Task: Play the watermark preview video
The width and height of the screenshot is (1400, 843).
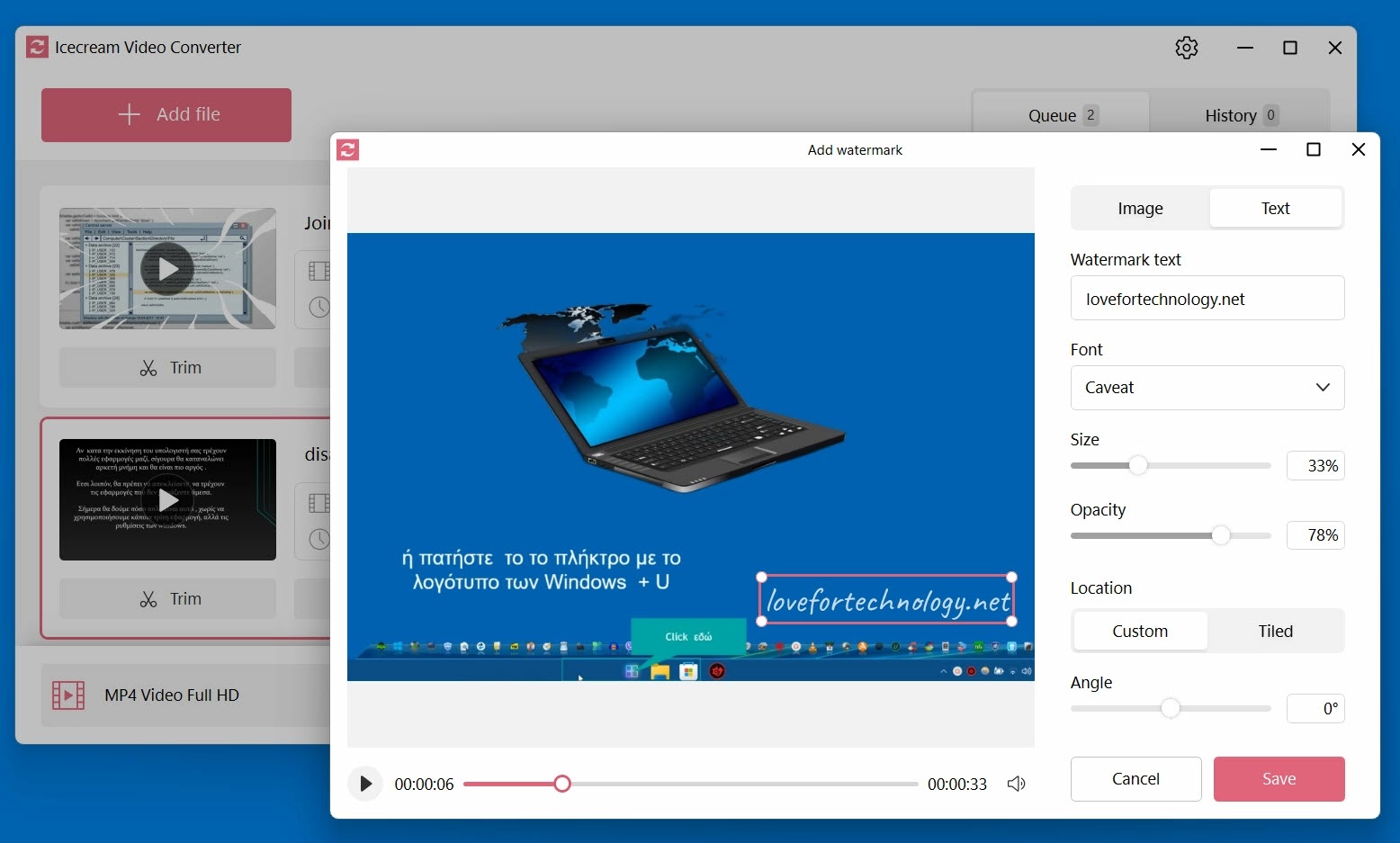Action: [365, 784]
